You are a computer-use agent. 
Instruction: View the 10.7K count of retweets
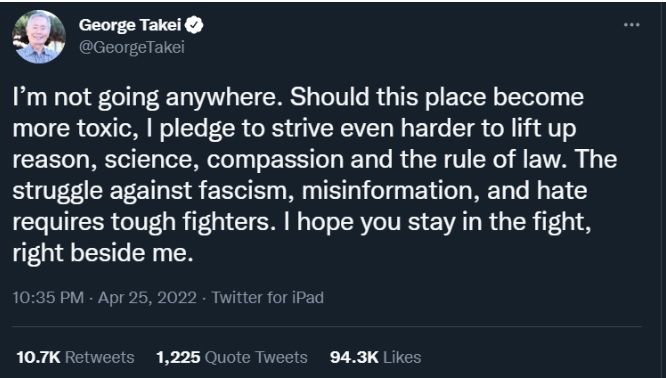(38, 357)
